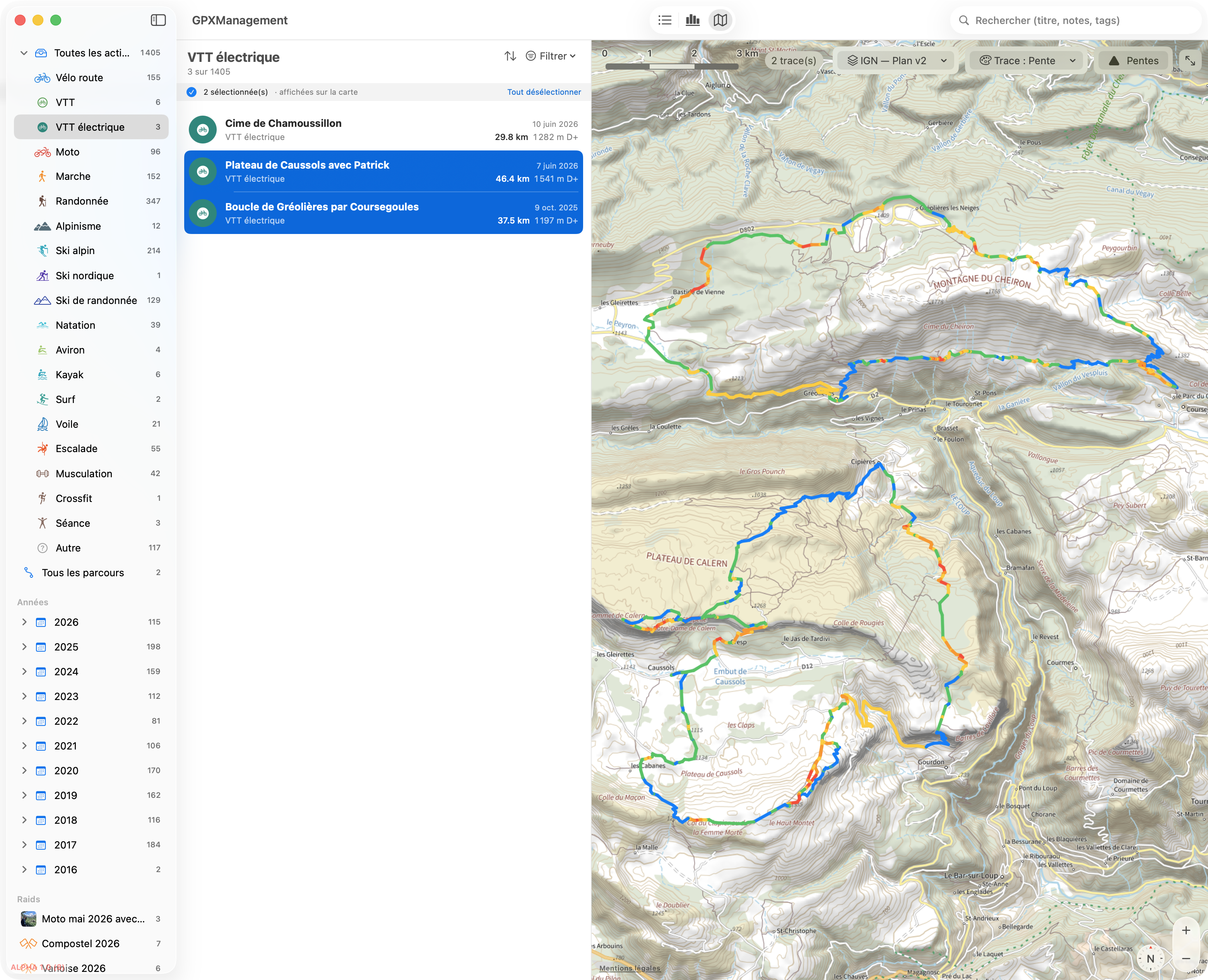Select the map view icon
This screenshot has width=1208, height=980.
coord(720,20)
